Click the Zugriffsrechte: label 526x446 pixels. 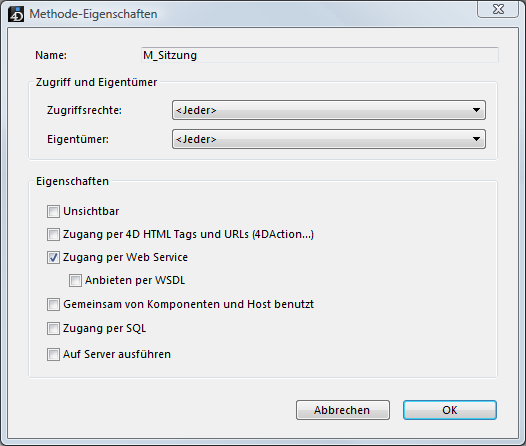[x=84, y=110]
